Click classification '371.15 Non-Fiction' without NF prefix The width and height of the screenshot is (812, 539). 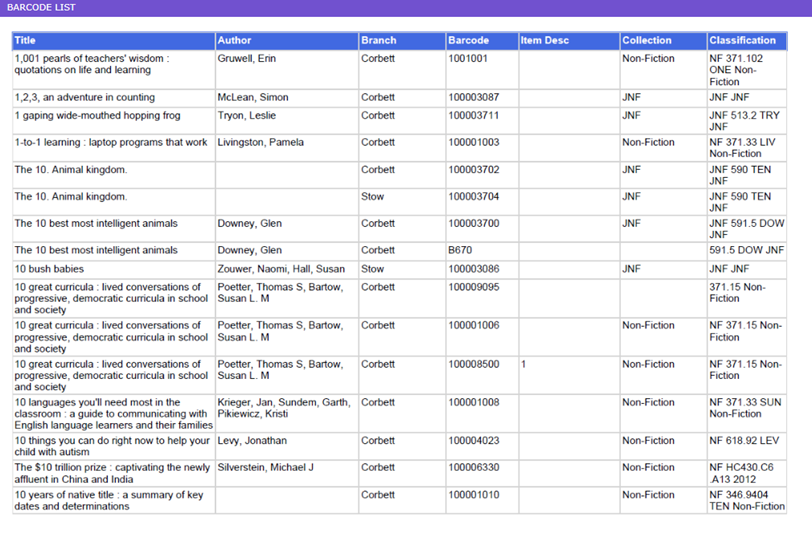point(737,293)
